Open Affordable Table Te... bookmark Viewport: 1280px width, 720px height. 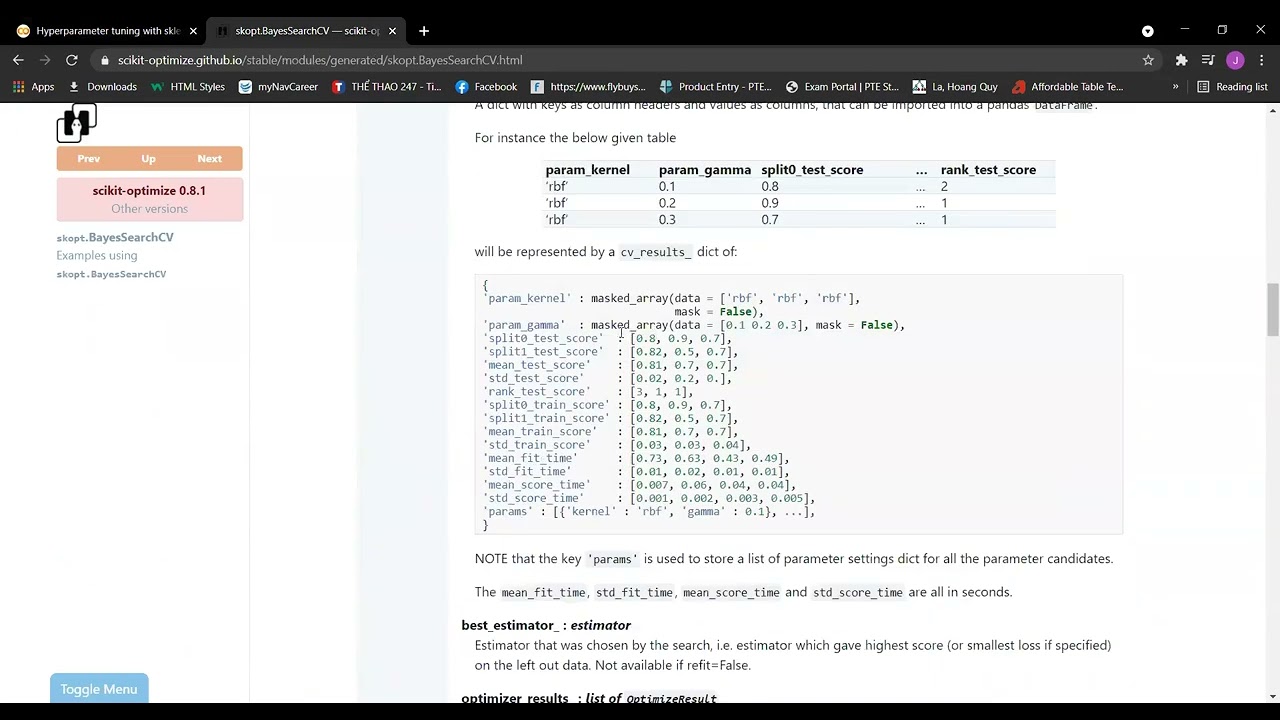point(1068,87)
